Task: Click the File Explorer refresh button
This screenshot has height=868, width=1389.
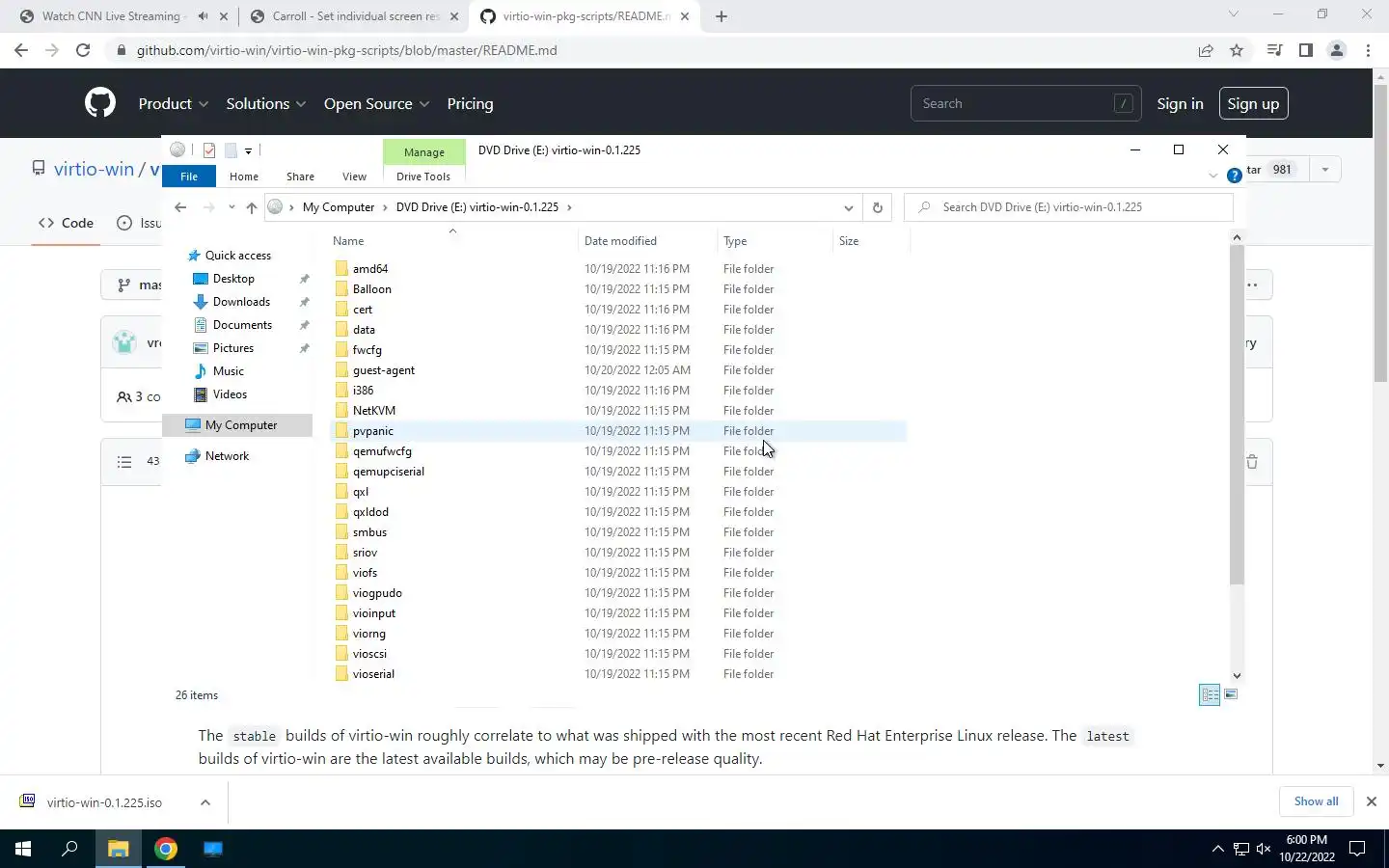Action: 877,207
